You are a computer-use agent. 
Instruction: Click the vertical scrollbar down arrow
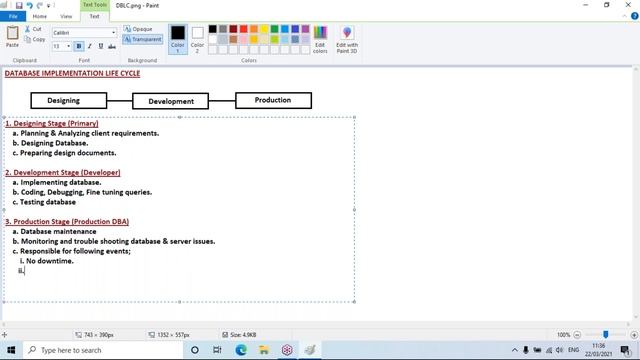636,317
